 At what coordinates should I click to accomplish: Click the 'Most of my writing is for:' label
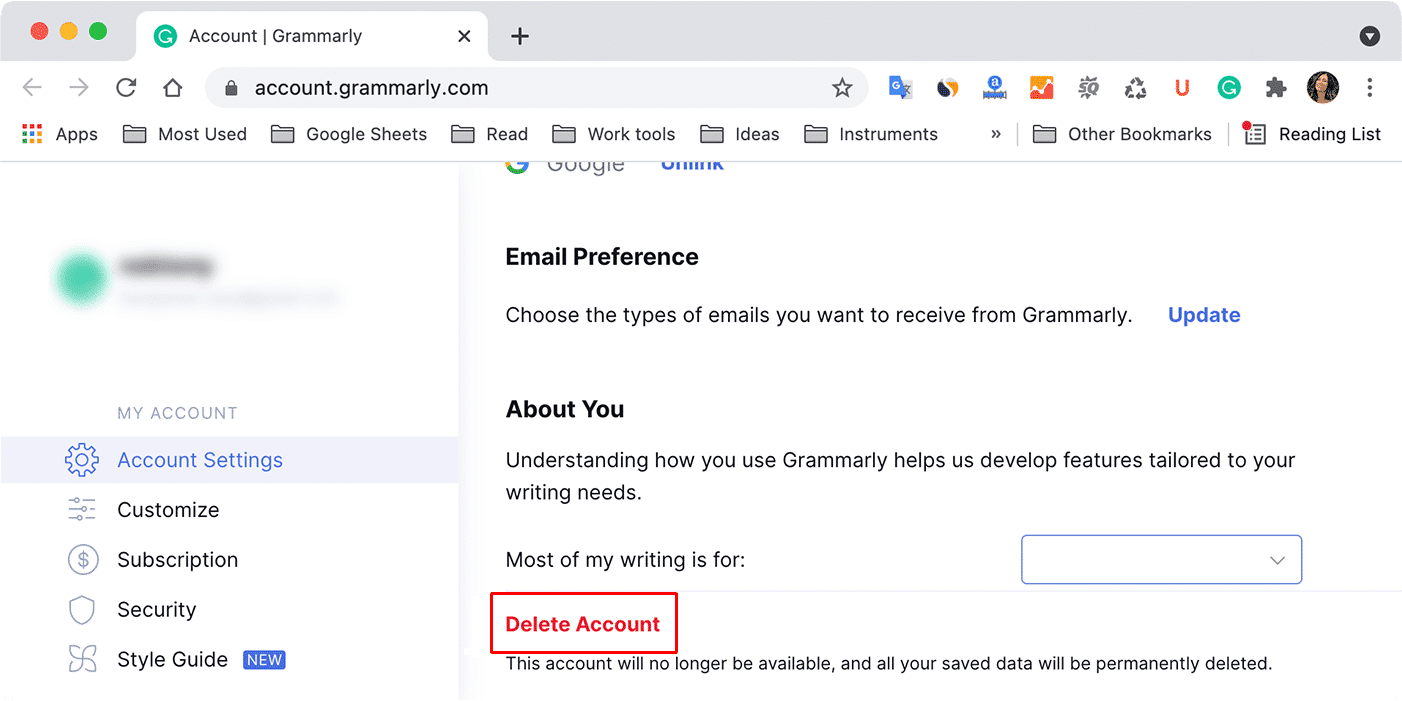pos(626,560)
